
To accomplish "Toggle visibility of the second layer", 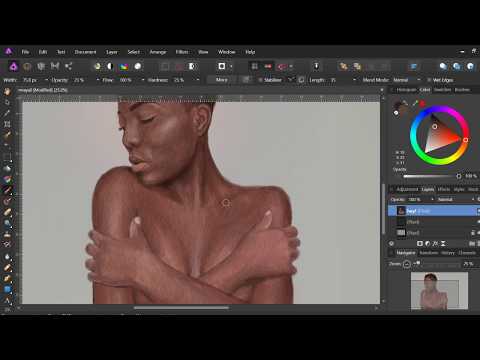I will (x=478, y=222).
